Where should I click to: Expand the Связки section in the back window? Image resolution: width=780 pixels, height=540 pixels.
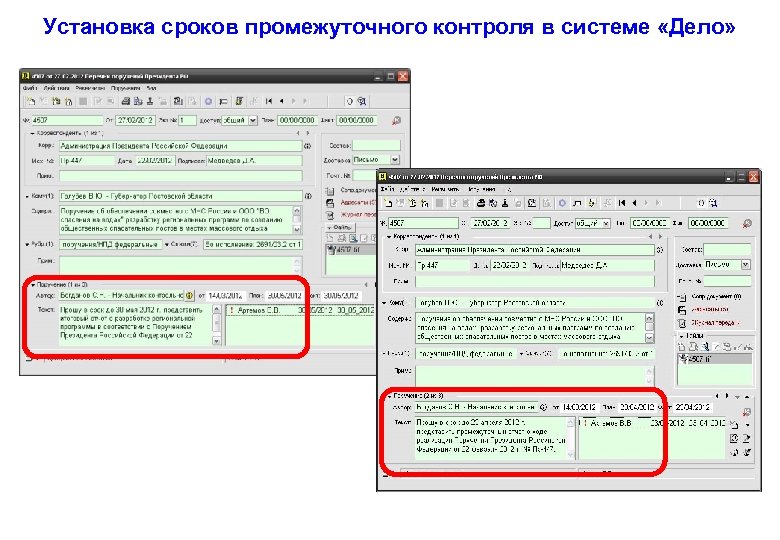click(x=167, y=244)
